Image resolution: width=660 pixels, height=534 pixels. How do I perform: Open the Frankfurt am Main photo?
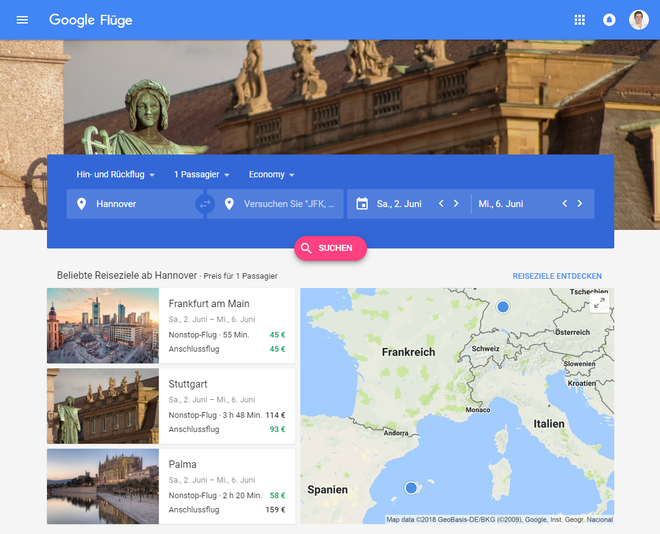tap(103, 326)
